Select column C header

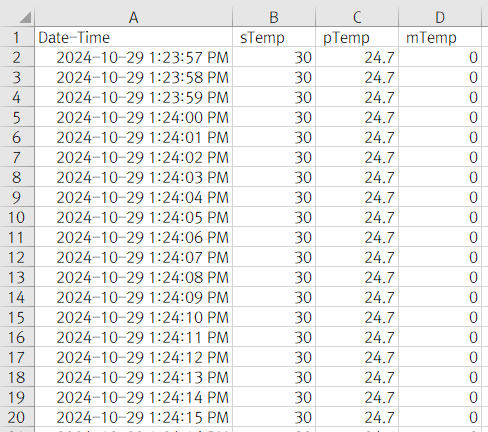click(357, 17)
